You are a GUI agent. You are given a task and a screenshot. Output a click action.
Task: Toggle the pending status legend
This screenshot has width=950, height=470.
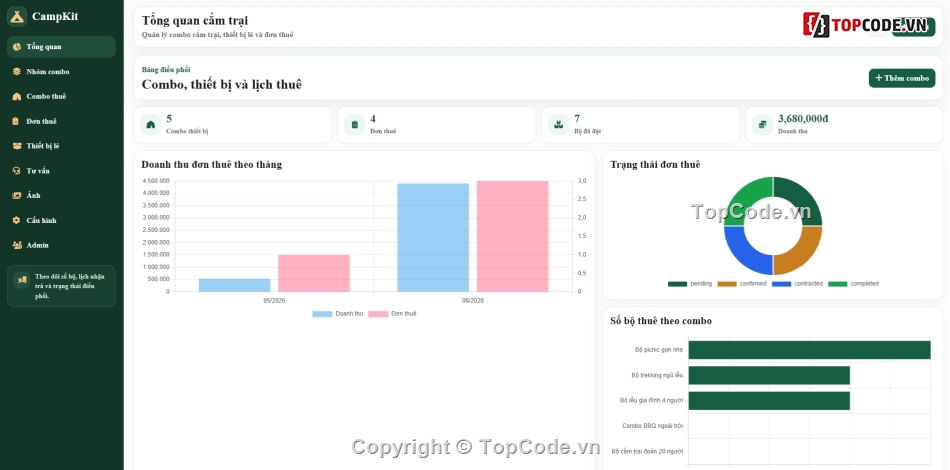click(690, 283)
